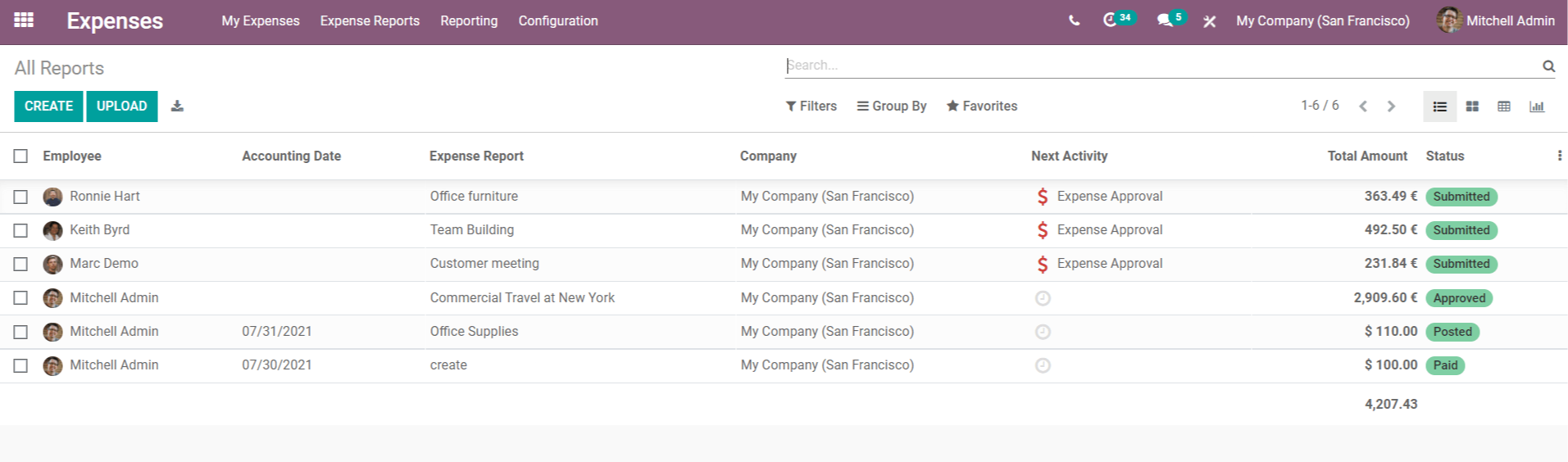Switch to kanban view

tap(1472, 106)
